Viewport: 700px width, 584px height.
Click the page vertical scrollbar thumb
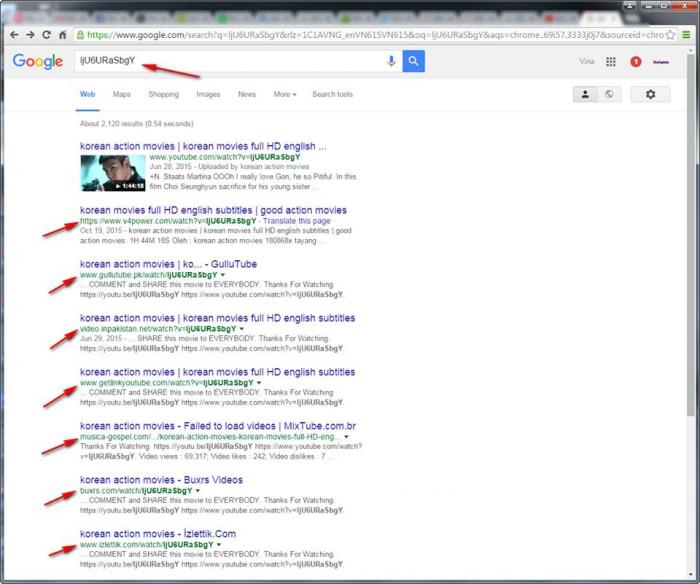tap(691, 234)
